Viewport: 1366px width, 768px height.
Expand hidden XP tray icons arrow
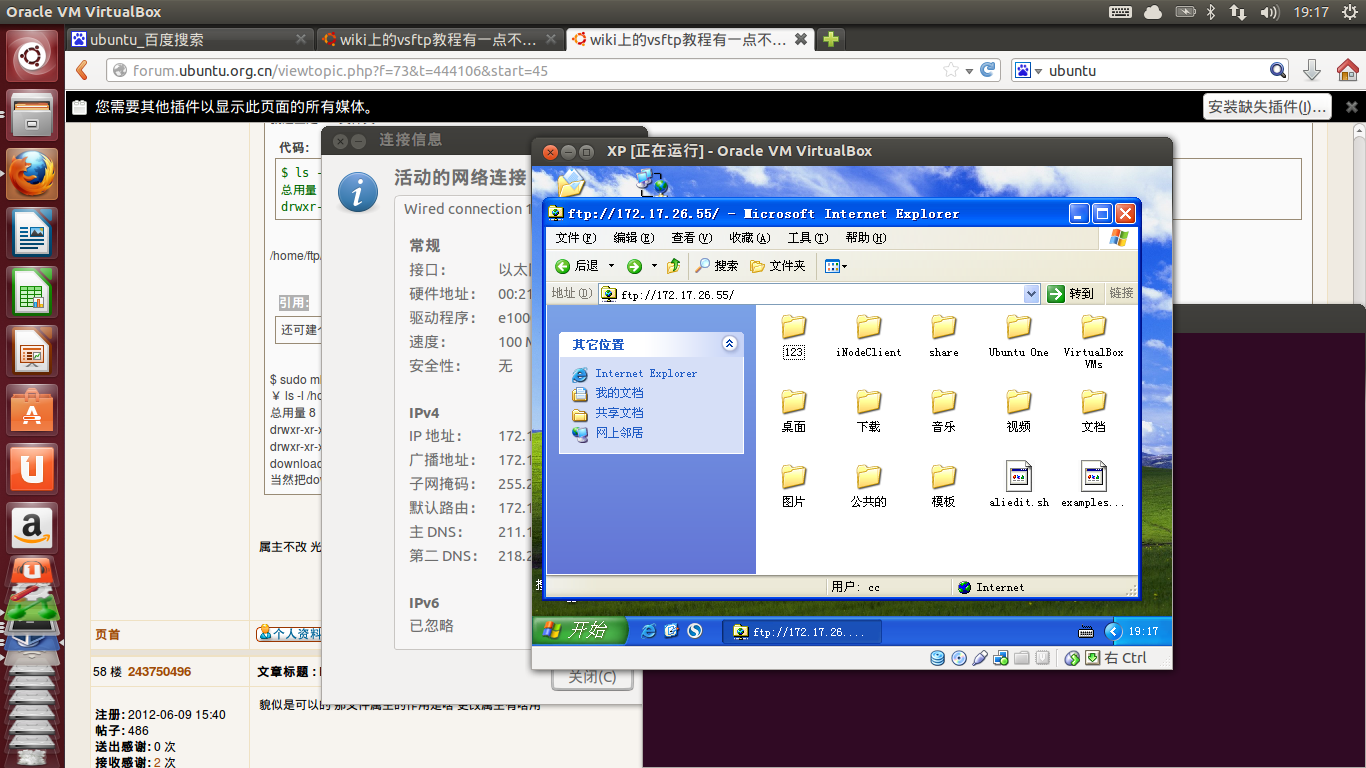pyautogui.click(x=1113, y=631)
